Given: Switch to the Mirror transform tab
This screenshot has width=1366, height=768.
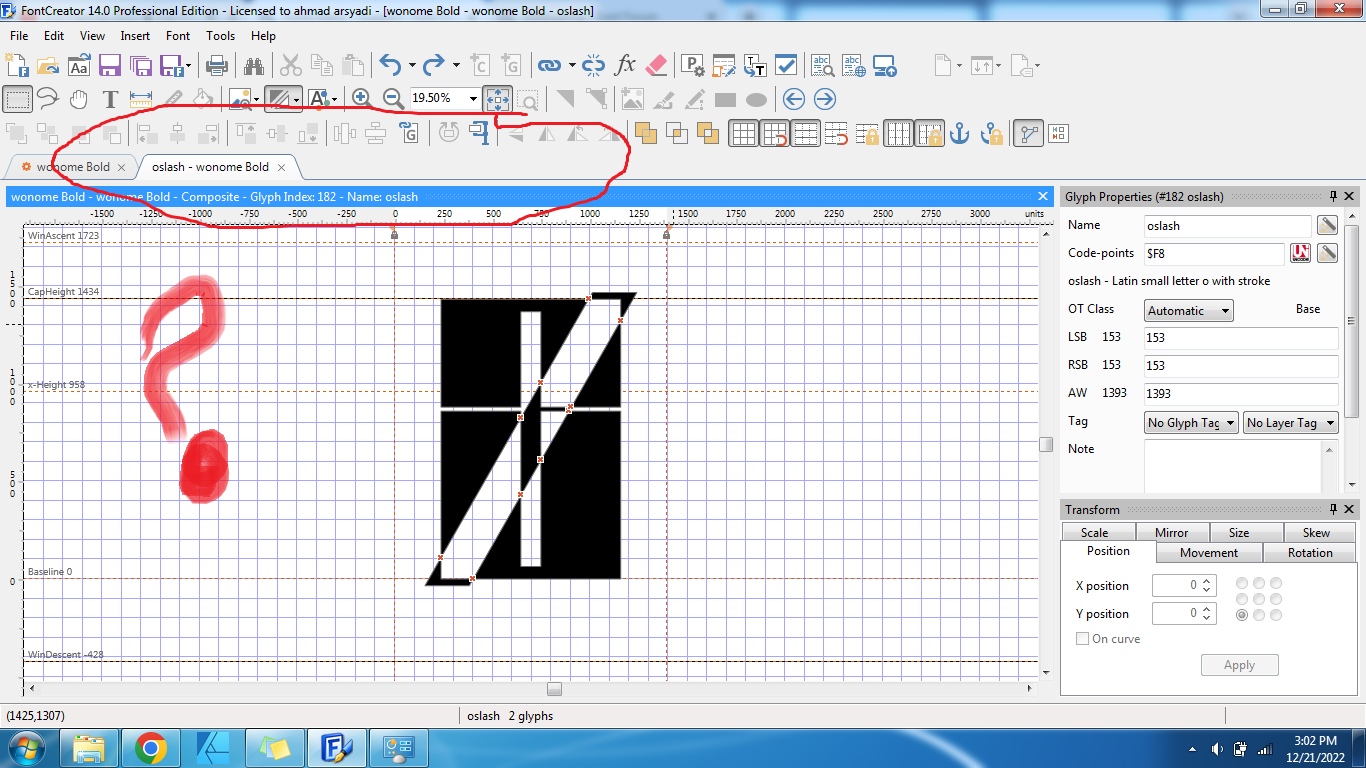Looking at the screenshot, I should coord(1171,533).
